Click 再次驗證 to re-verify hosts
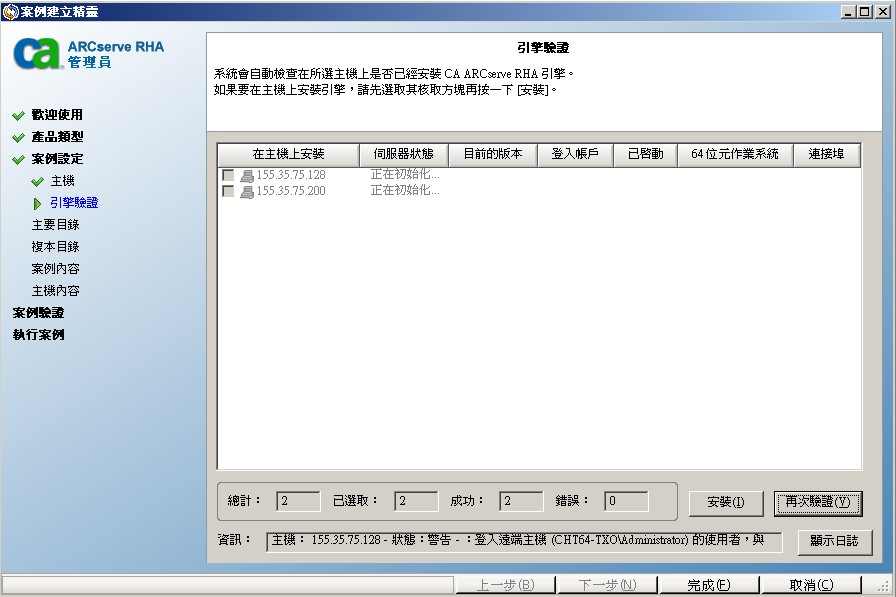896x597 pixels. [x=818, y=502]
